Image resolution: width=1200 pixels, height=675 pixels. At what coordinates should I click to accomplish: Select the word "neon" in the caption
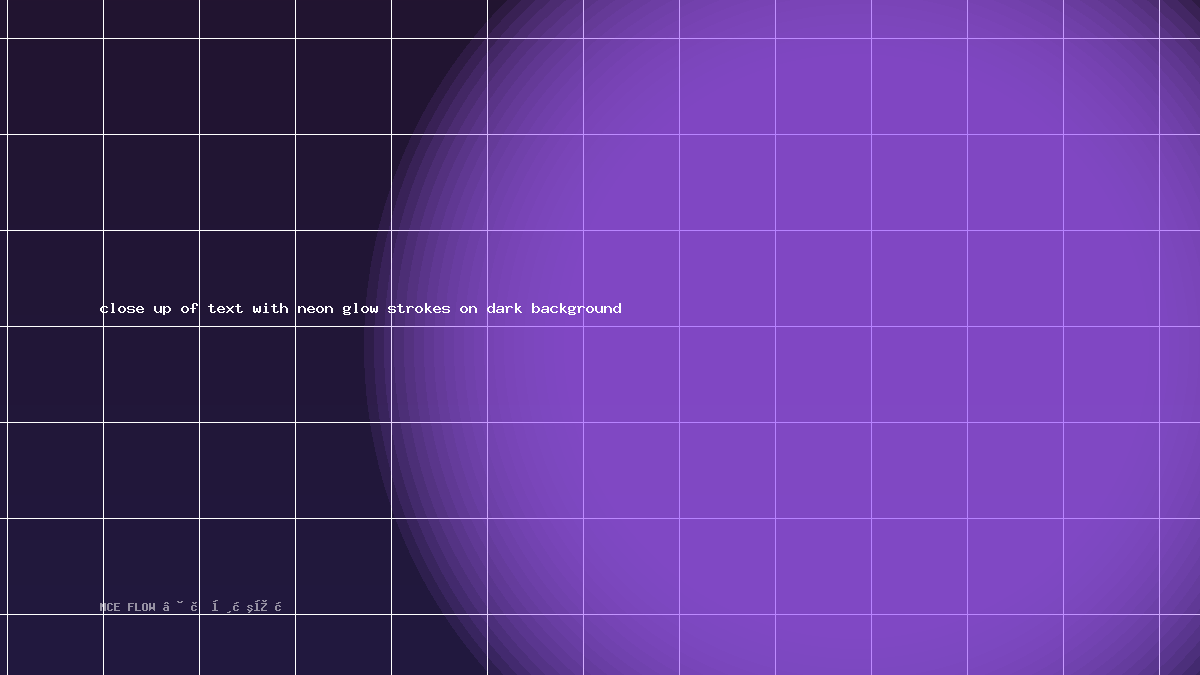click(x=315, y=308)
